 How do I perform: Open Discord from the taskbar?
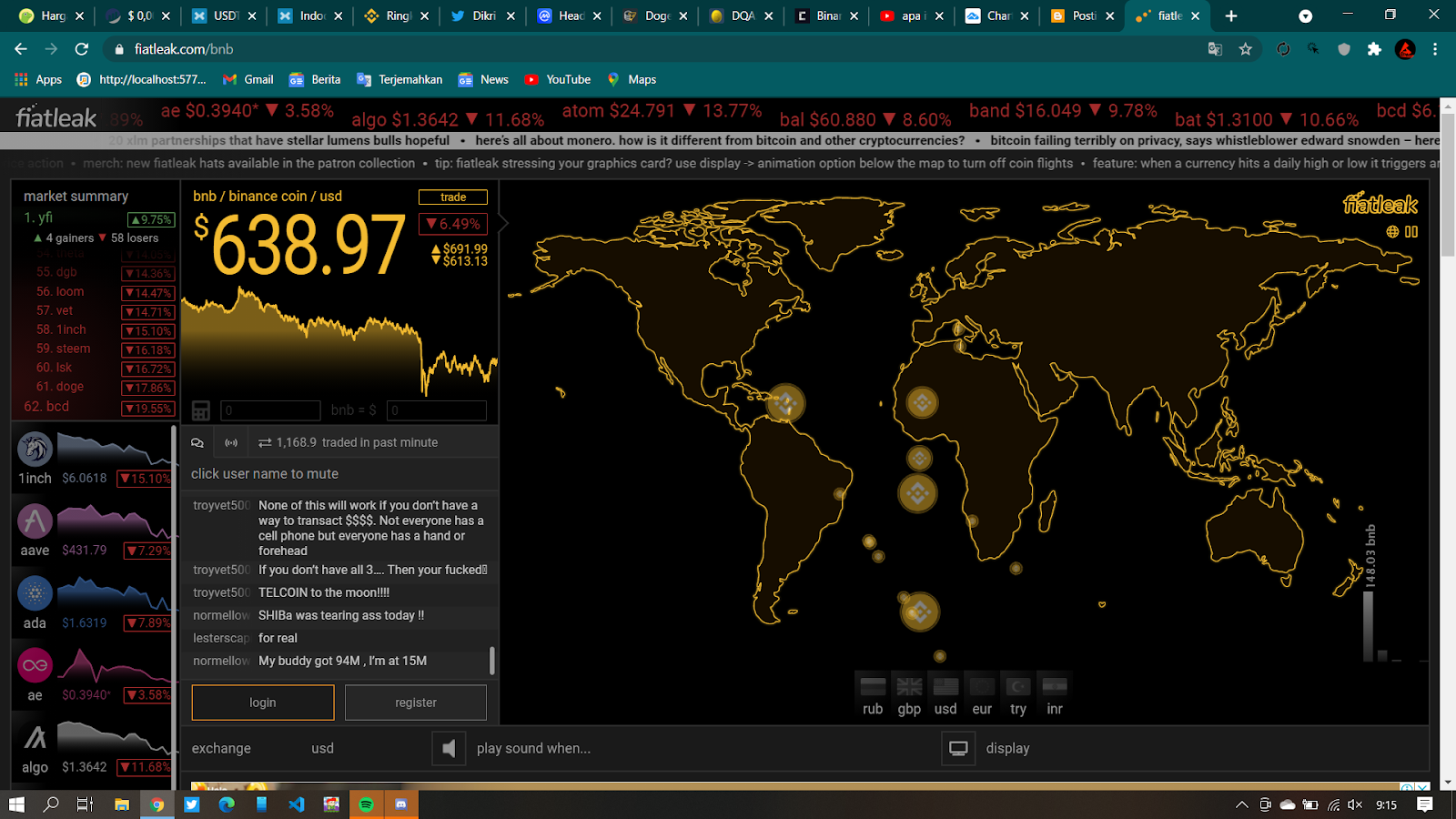click(400, 804)
